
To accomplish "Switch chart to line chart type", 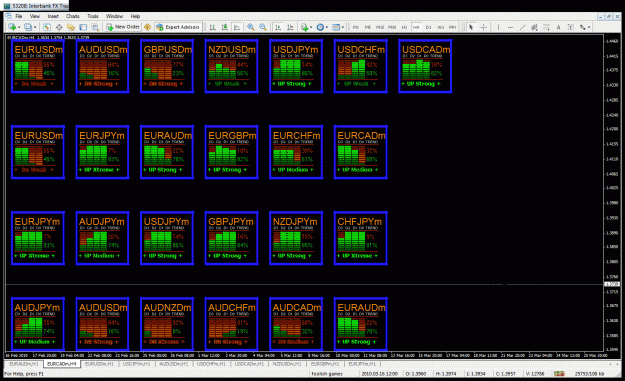I will coord(237,27).
